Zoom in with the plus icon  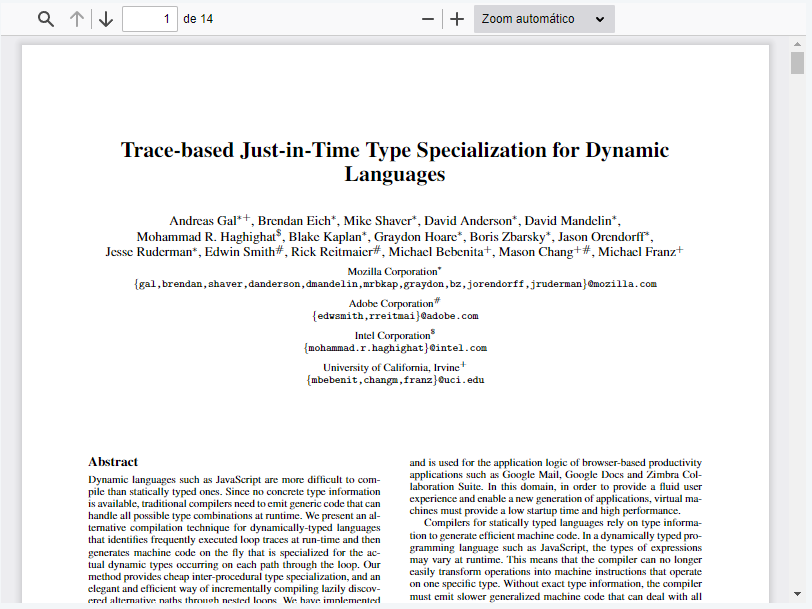click(457, 19)
